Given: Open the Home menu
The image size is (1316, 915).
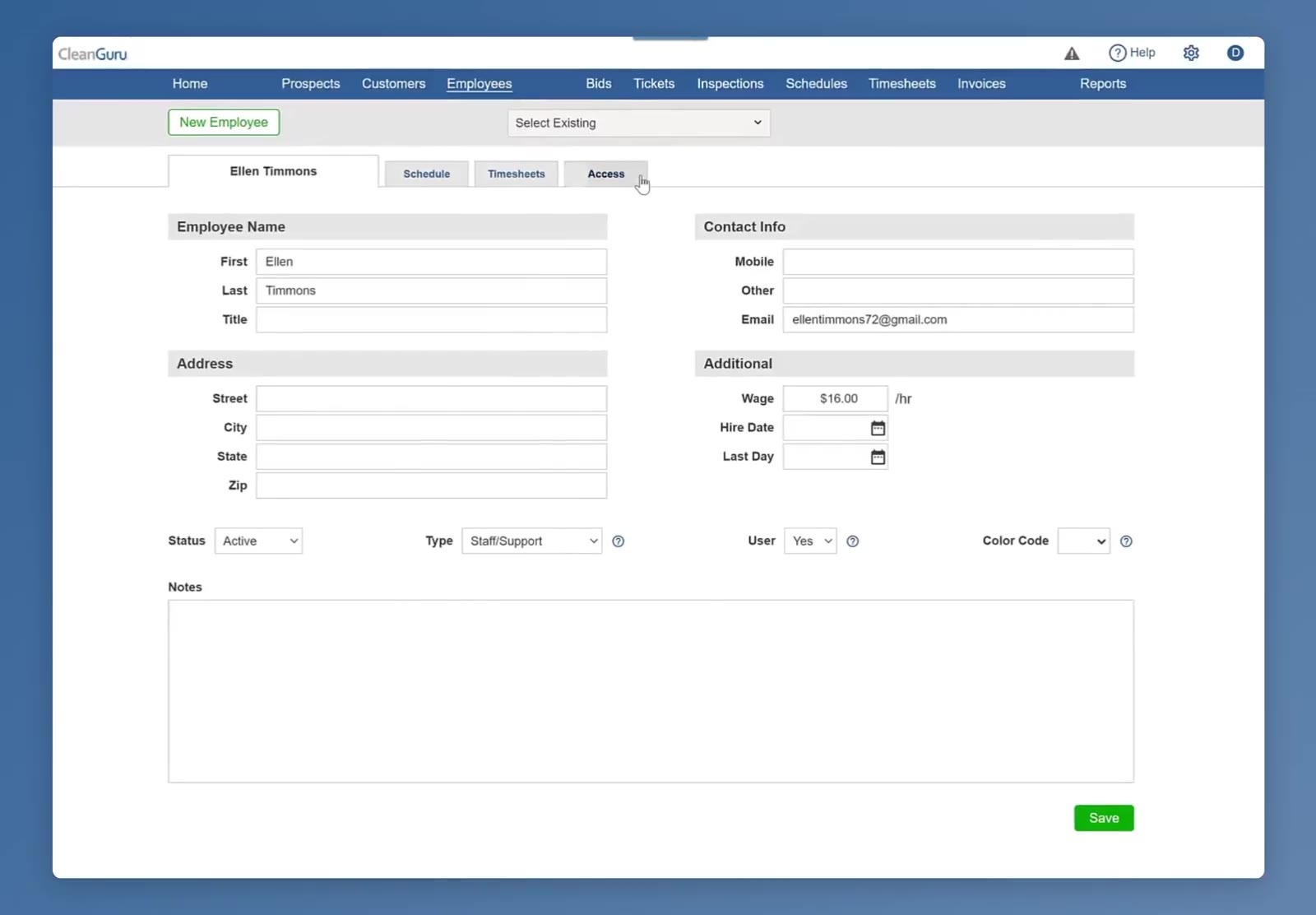Looking at the screenshot, I should 189,84.
